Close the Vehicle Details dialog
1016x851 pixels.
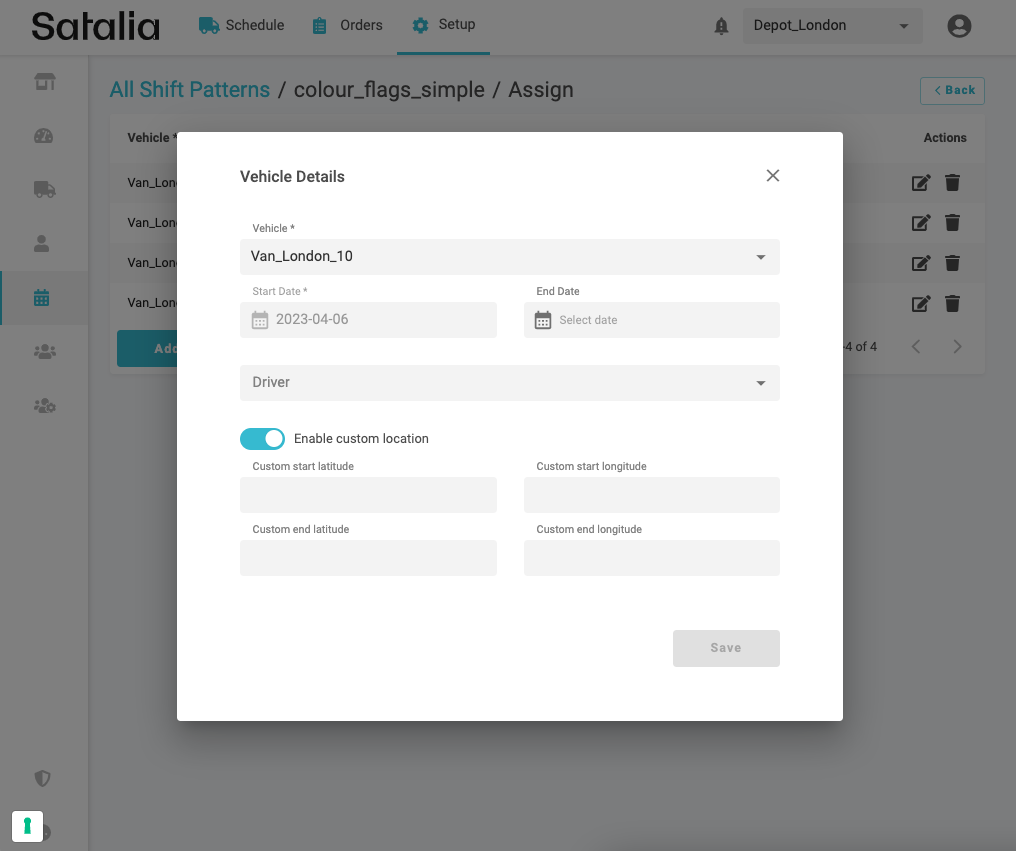coord(772,176)
